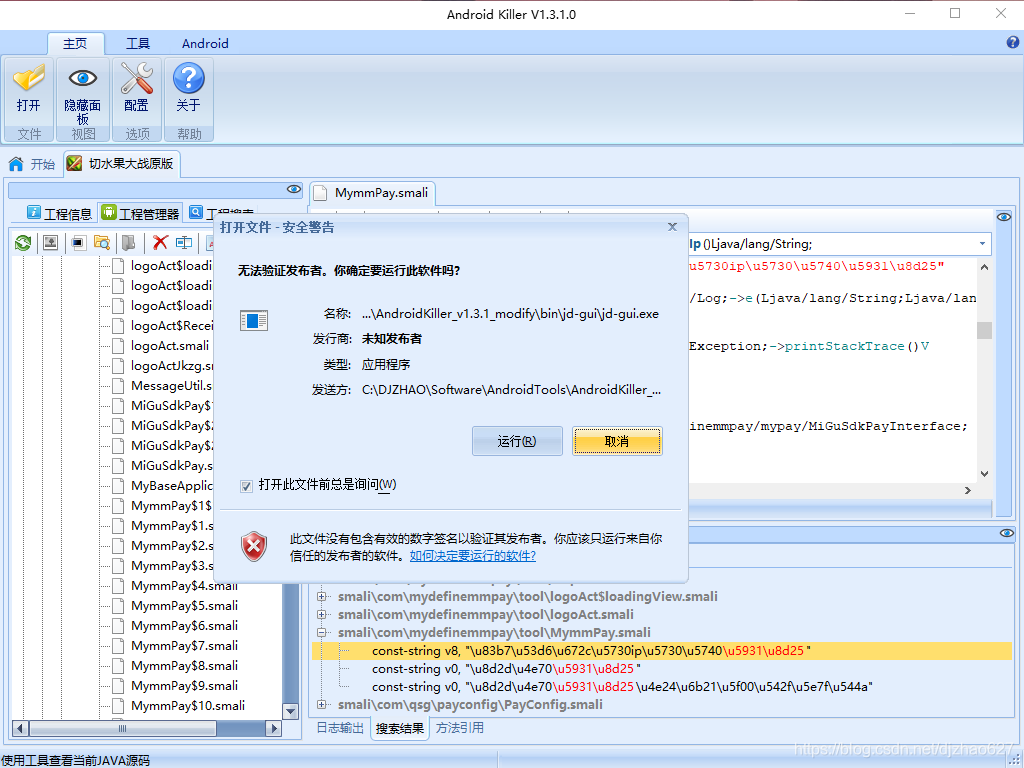Switch to the Android ribbon tab
Screen dimensions: 1024x768
pos(205,43)
